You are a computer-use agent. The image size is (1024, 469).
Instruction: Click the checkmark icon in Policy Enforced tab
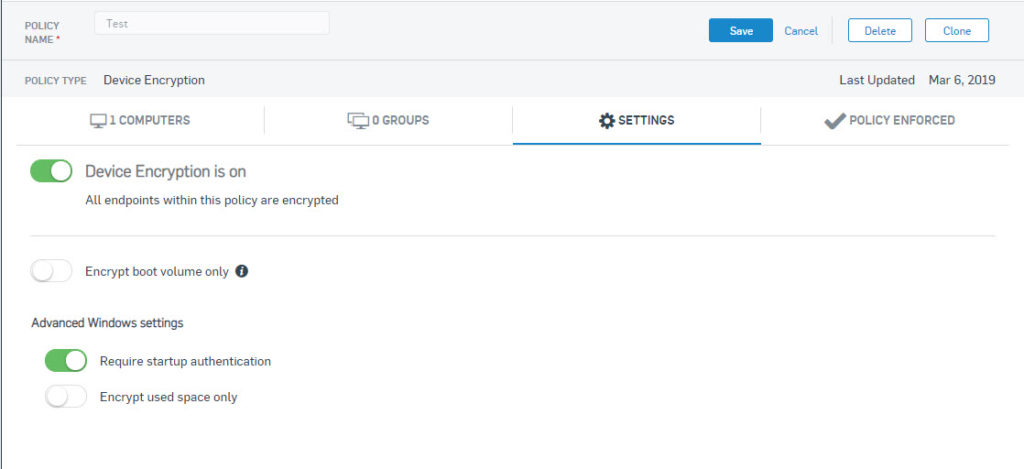pyautogui.click(x=835, y=121)
